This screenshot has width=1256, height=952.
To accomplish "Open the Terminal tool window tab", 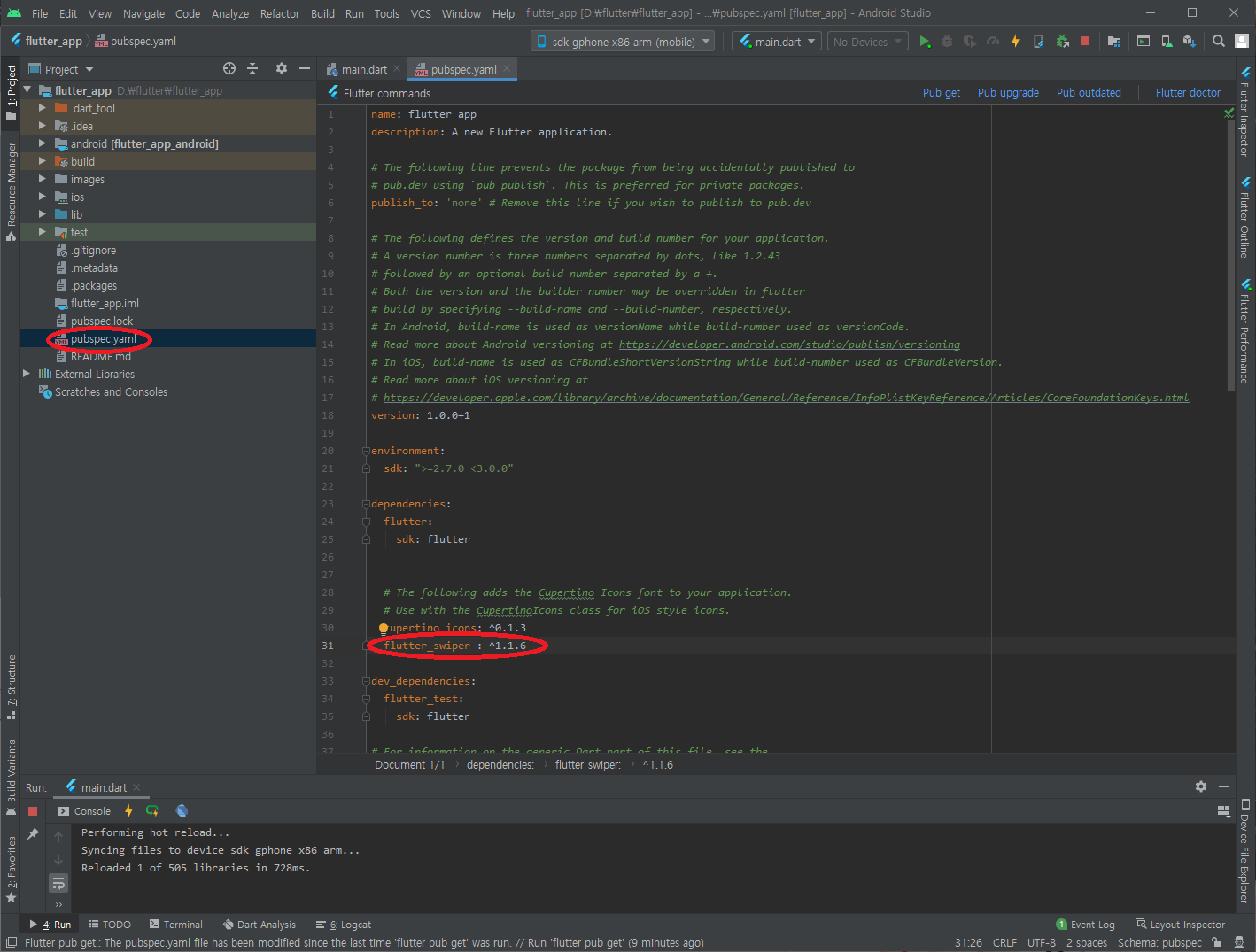I will [175, 925].
